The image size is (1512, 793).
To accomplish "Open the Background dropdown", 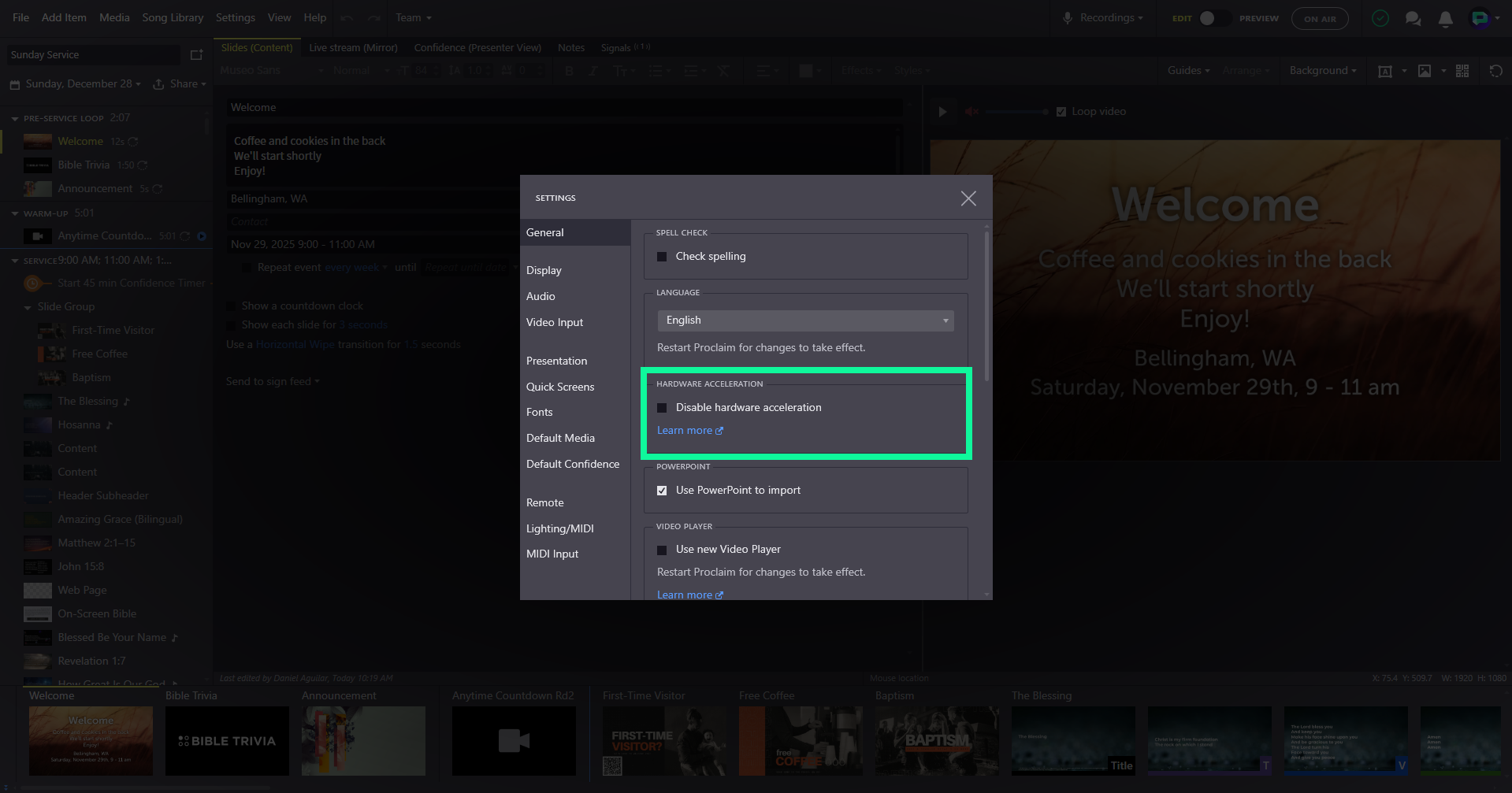I will (x=1323, y=71).
